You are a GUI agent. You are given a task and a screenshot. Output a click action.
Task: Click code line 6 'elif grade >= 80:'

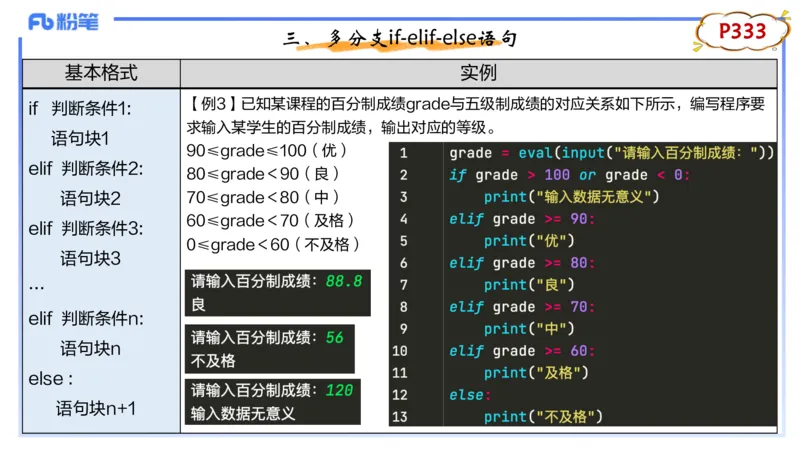pyautogui.click(x=521, y=263)
